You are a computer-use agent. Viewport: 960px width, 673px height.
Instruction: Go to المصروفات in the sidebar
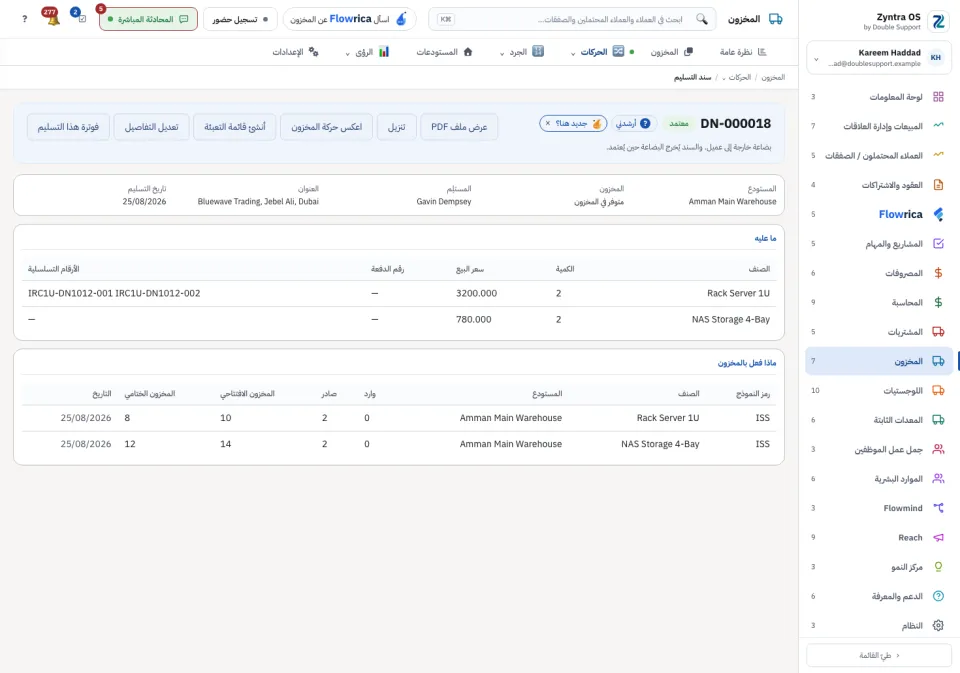pos(879,273)
